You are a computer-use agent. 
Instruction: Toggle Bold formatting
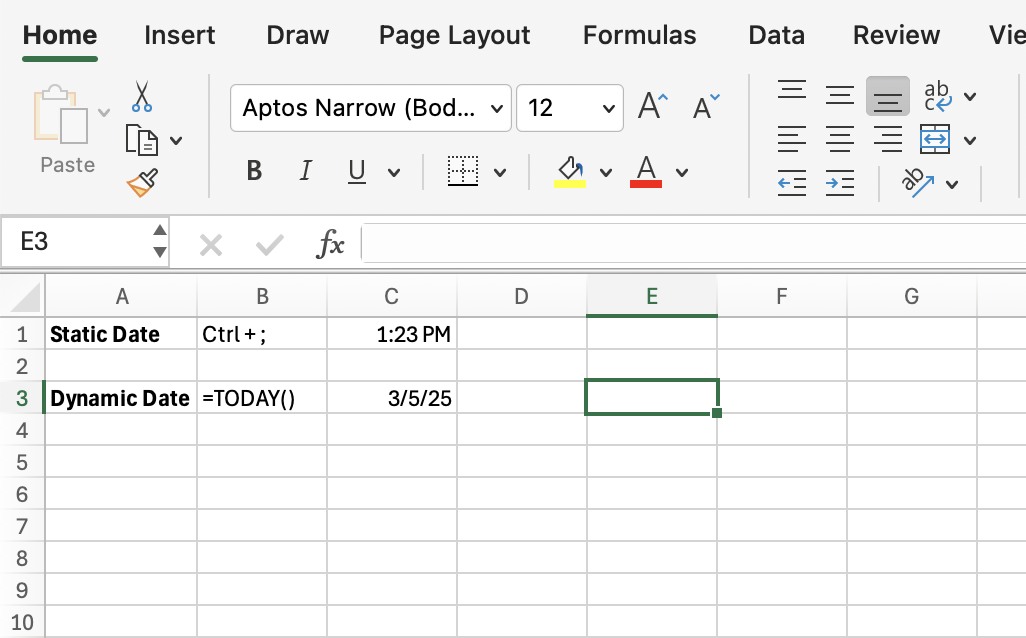coord(253,171)
